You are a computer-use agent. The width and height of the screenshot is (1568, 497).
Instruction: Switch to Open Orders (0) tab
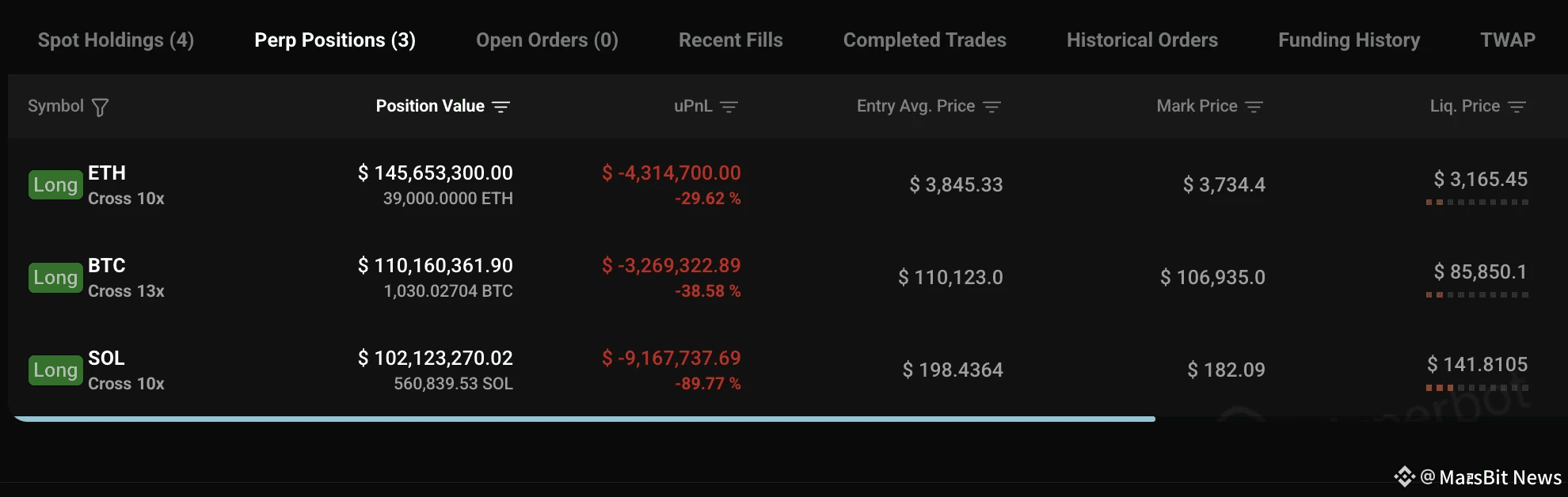546,40
